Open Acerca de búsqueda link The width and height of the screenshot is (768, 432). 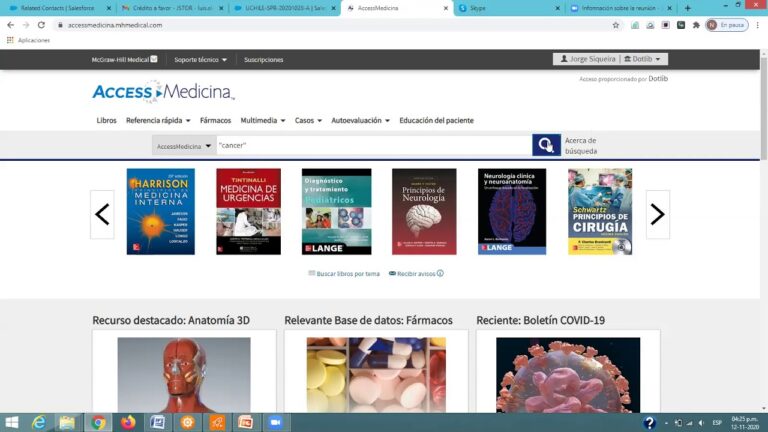pos(581,146)
